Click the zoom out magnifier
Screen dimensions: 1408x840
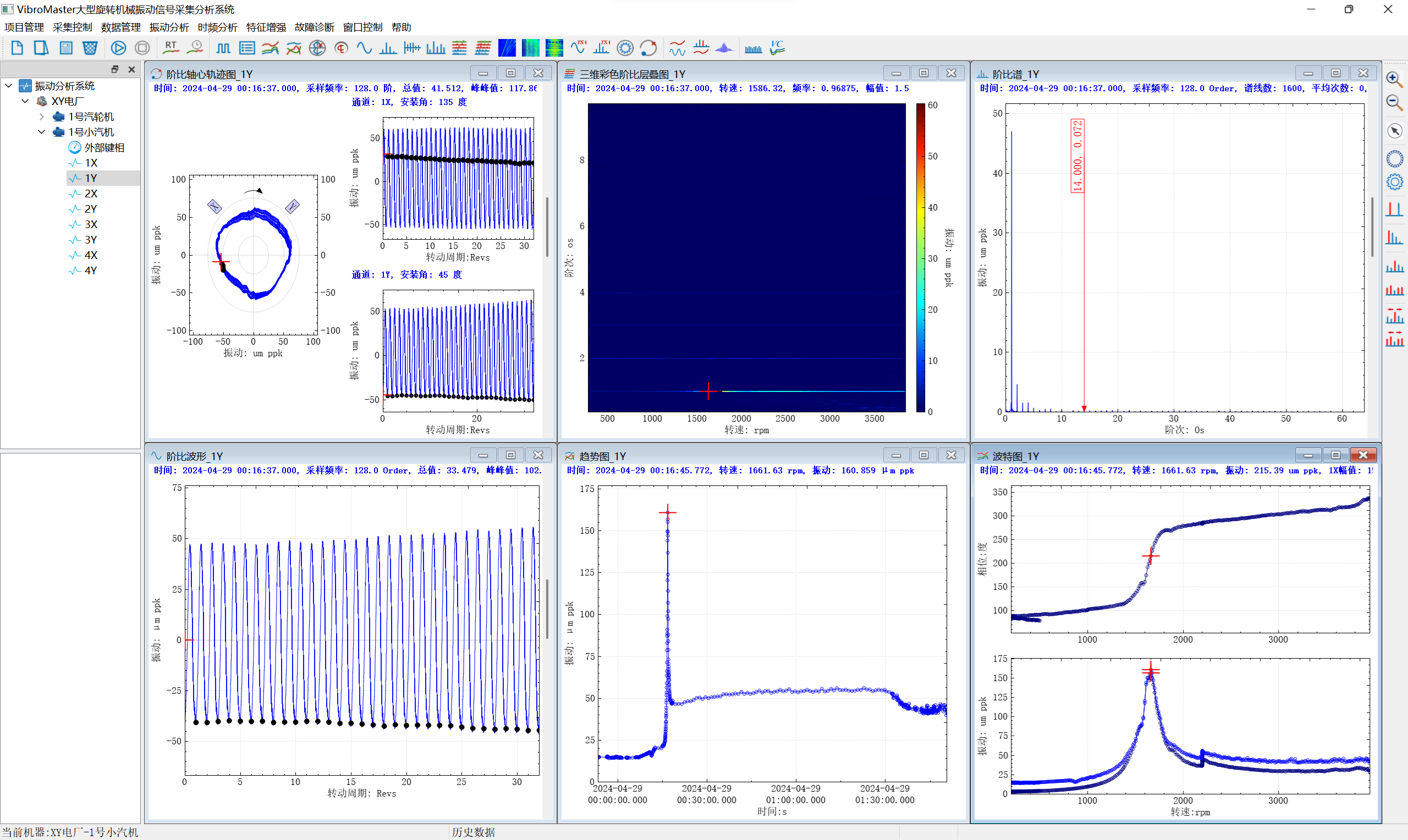coord(1394,103)
